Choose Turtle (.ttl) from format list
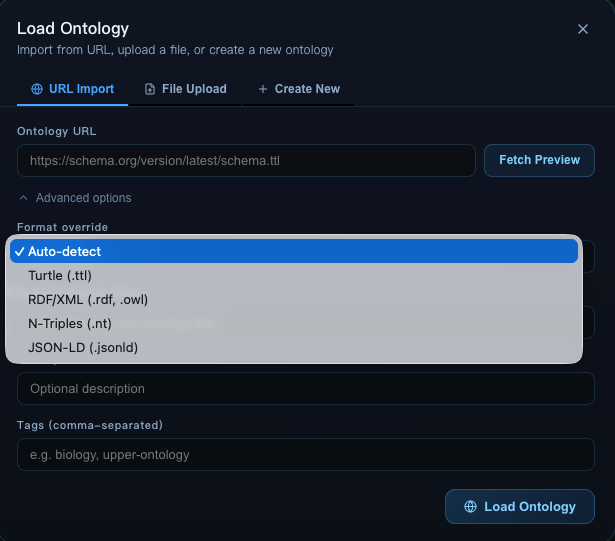 (x=294, y=275)
